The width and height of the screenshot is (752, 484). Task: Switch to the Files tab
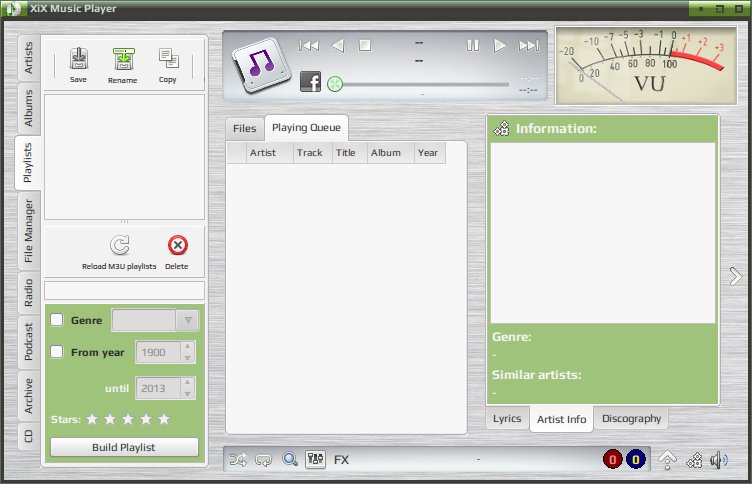[x=245, y=129]
